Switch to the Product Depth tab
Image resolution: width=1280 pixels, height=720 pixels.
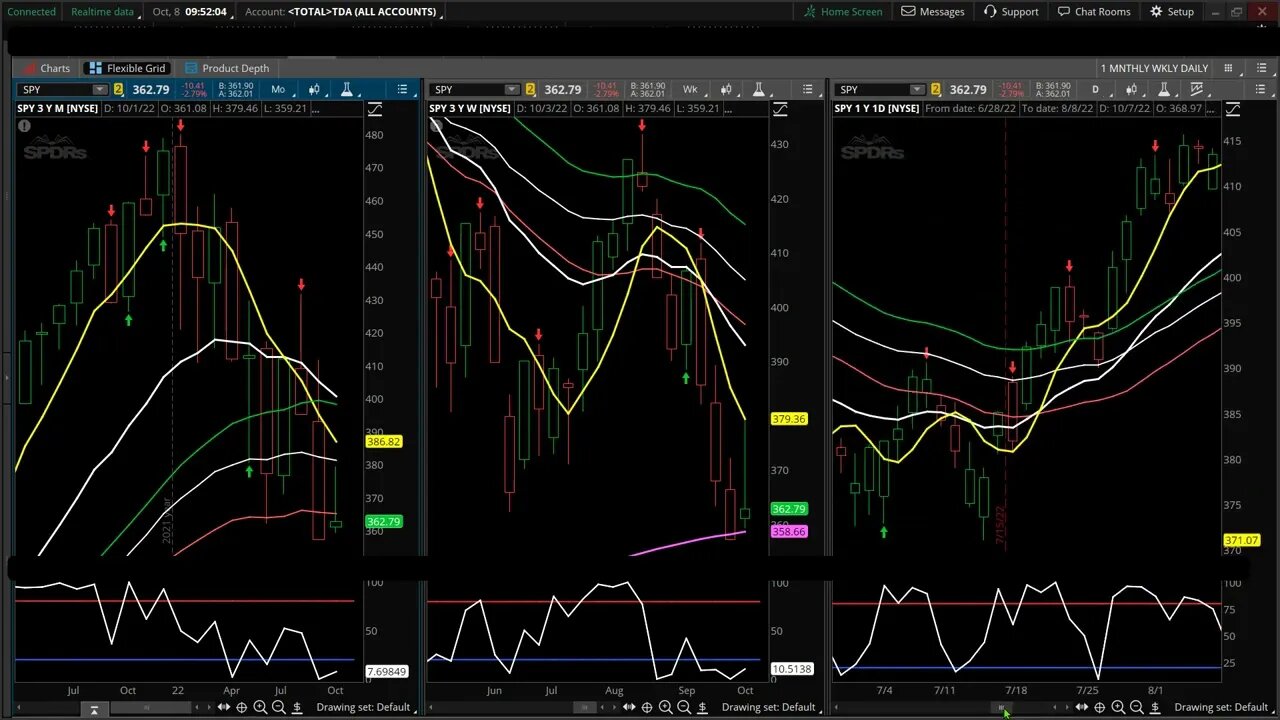pyautogui.click(x=227, y=68)
